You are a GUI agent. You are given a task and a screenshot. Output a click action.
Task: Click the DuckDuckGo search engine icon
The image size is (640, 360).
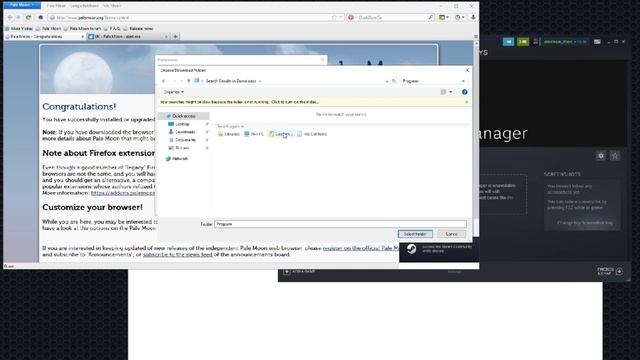coord(351,18)
